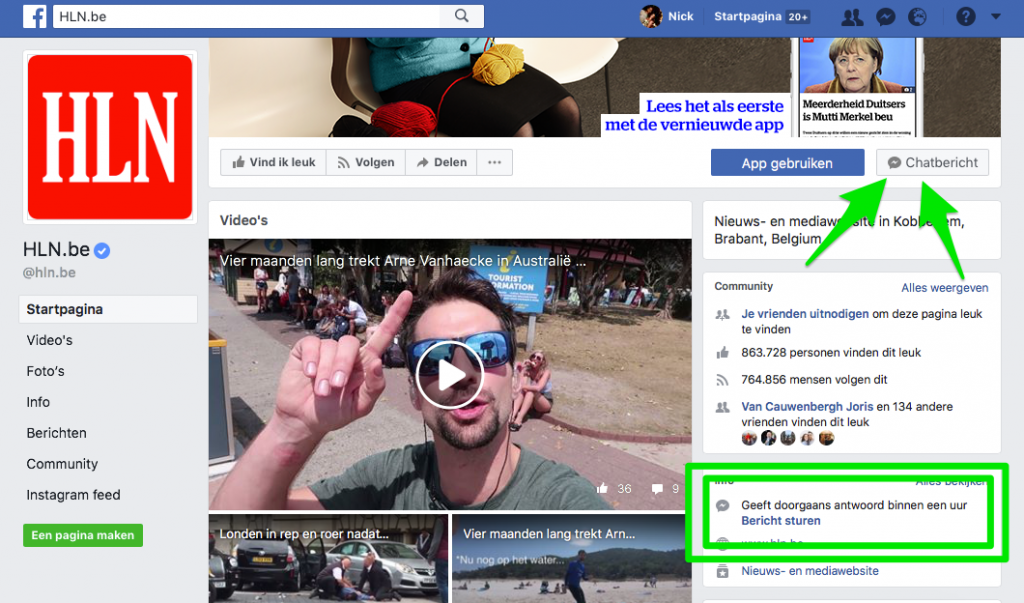Screen dimensions: 1024x603
Task: Click the Delen share button
Action: (x=441, y=162)
